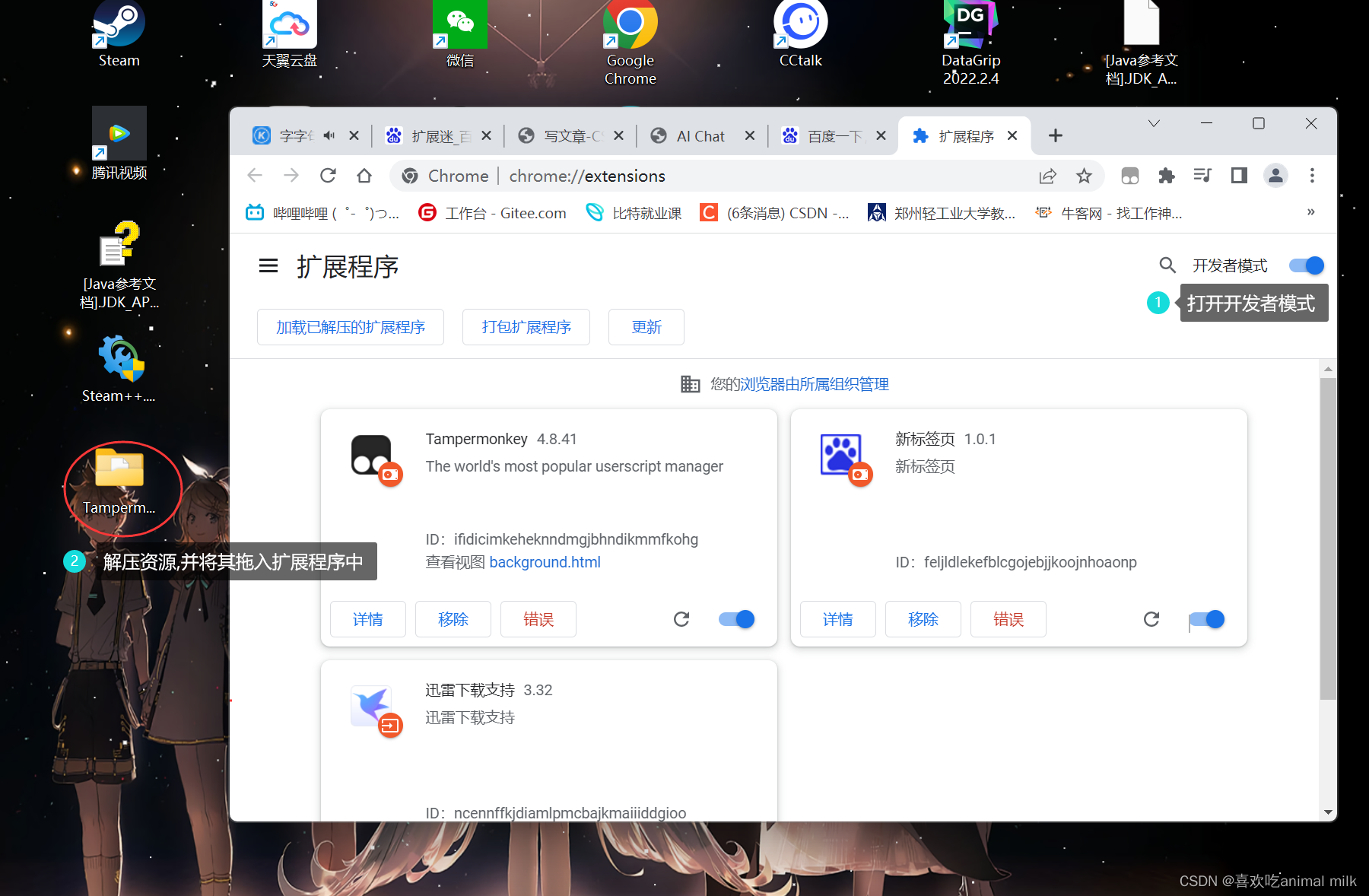The width and height of the screenshot is (1369, 896).
Task: Open the Chrome profile avatar
Action: [x=1275, y=176]
